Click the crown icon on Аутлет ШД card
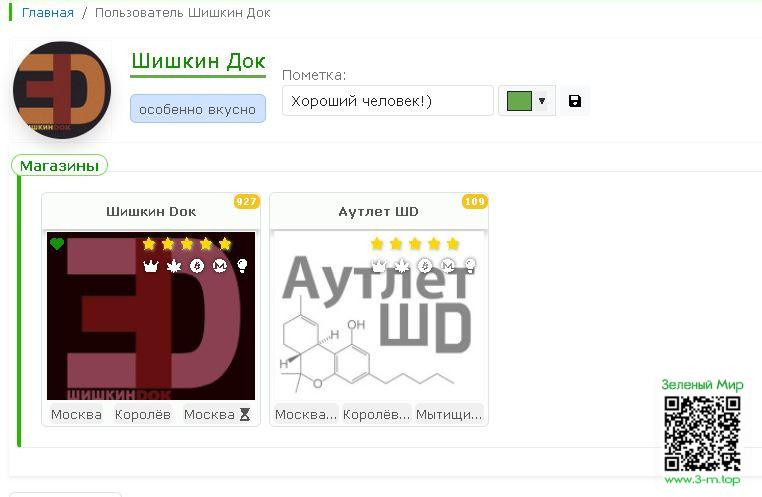 [379, 266]
